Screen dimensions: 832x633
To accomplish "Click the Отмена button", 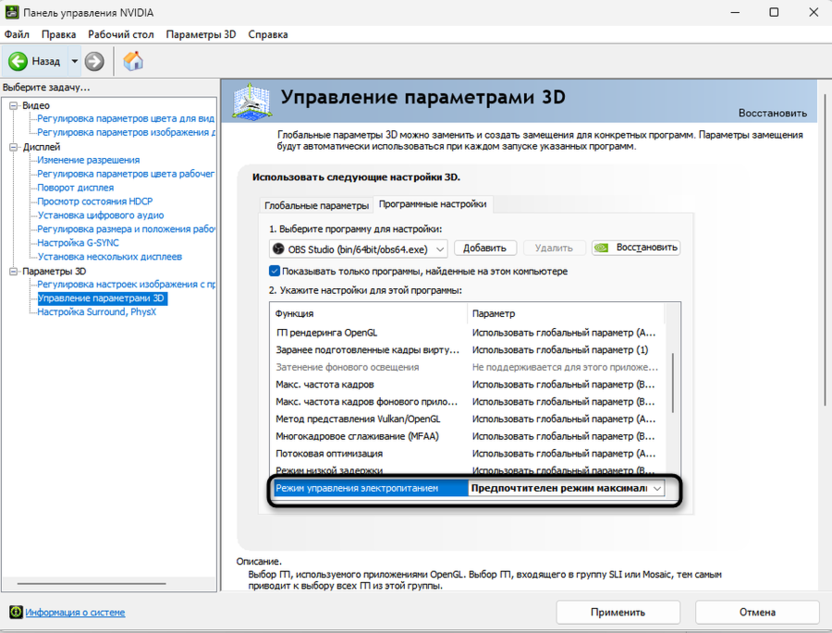I will pyautogui.click(x=757, y=612).
